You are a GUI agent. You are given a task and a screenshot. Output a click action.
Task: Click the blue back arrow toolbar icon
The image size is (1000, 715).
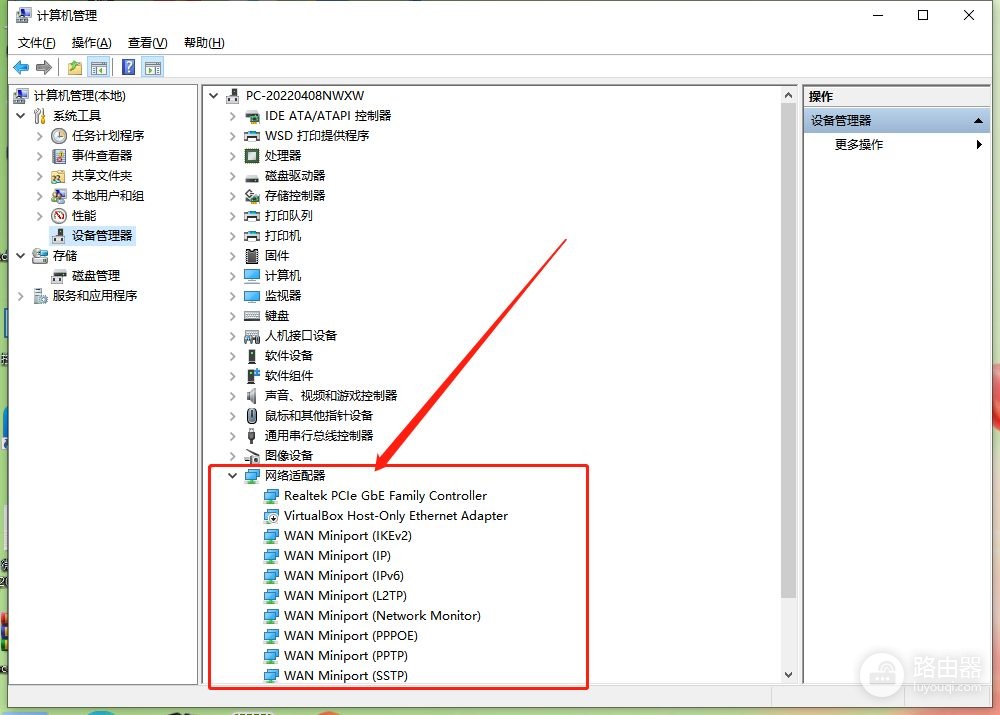tap(21, 67)
